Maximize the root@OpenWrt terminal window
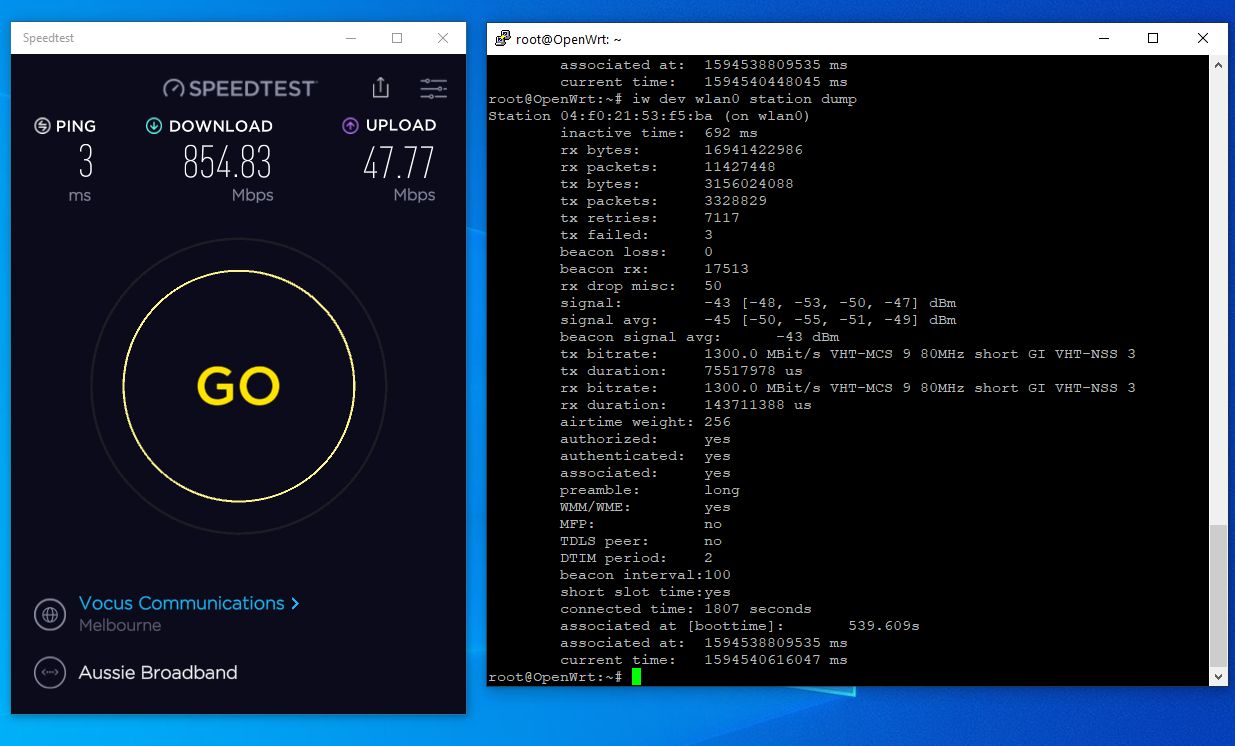The image size is (1235, 746). click(1153, 39)
